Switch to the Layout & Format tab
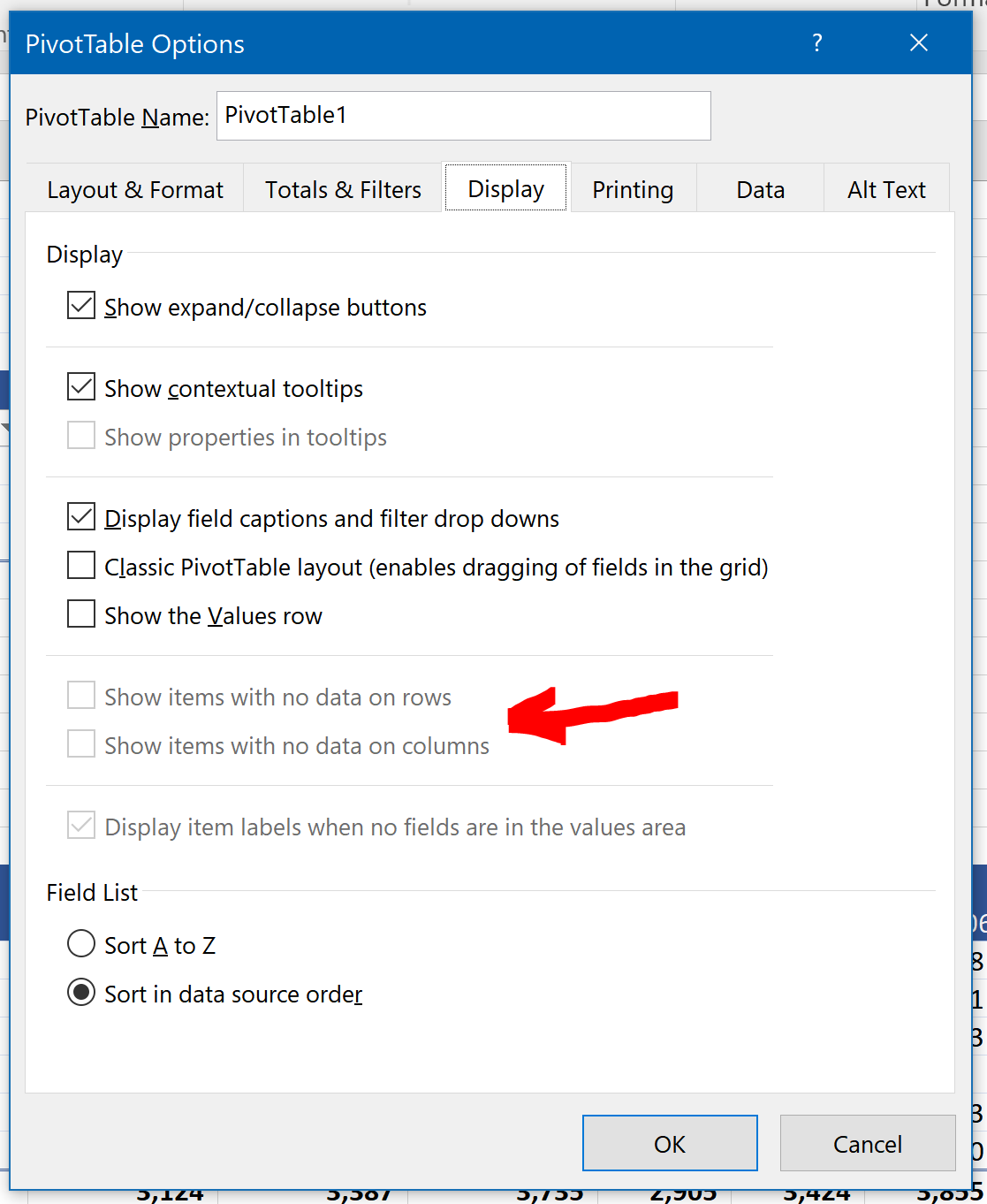 (135, 189)
